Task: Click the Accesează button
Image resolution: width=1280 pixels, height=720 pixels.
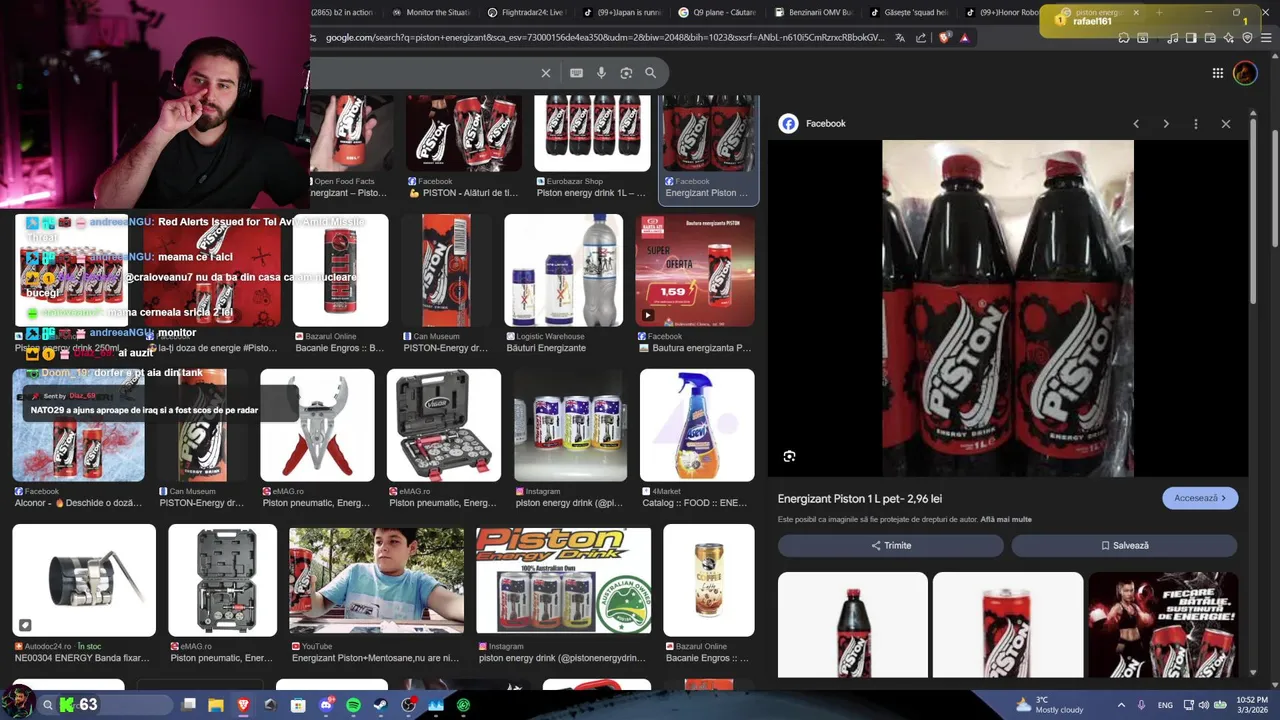Action: (1200, 498)
